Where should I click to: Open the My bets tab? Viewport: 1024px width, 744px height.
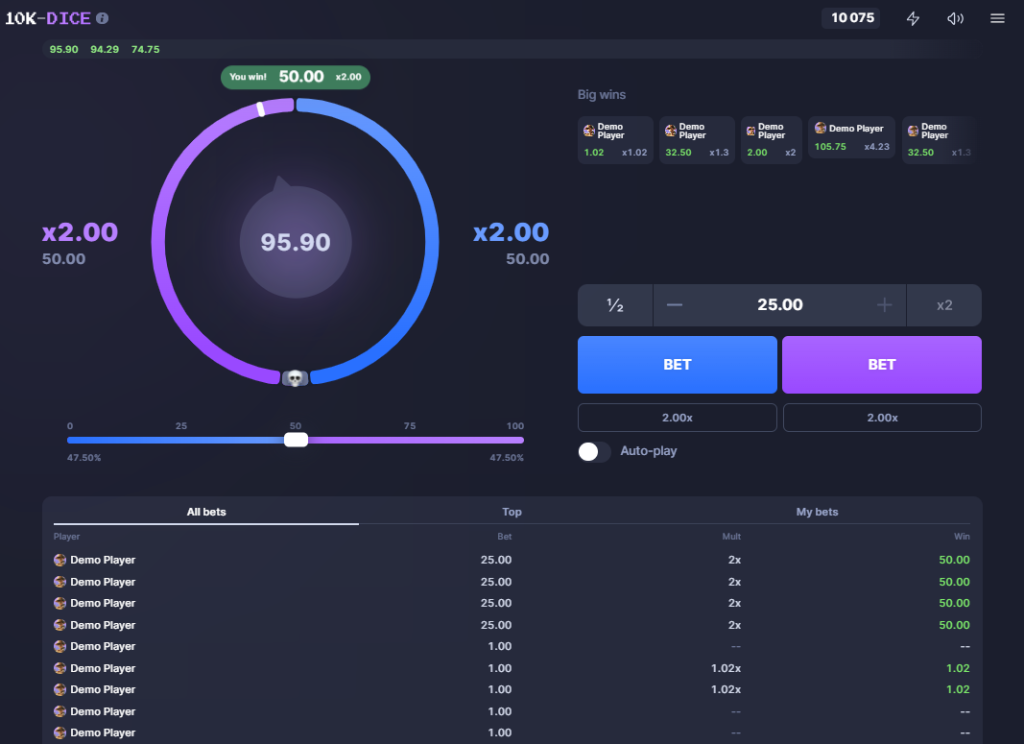coord(817,512)
